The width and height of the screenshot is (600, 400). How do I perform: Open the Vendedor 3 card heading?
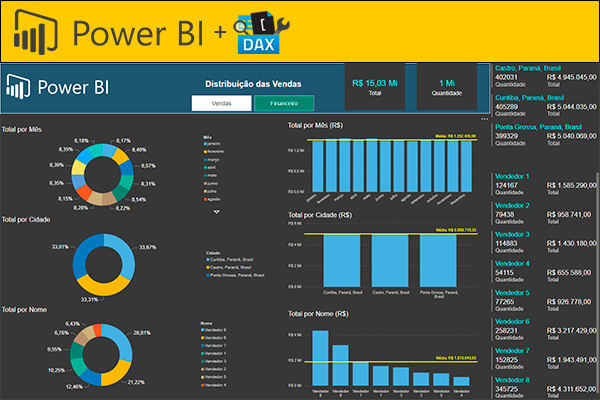coord(512,234)
